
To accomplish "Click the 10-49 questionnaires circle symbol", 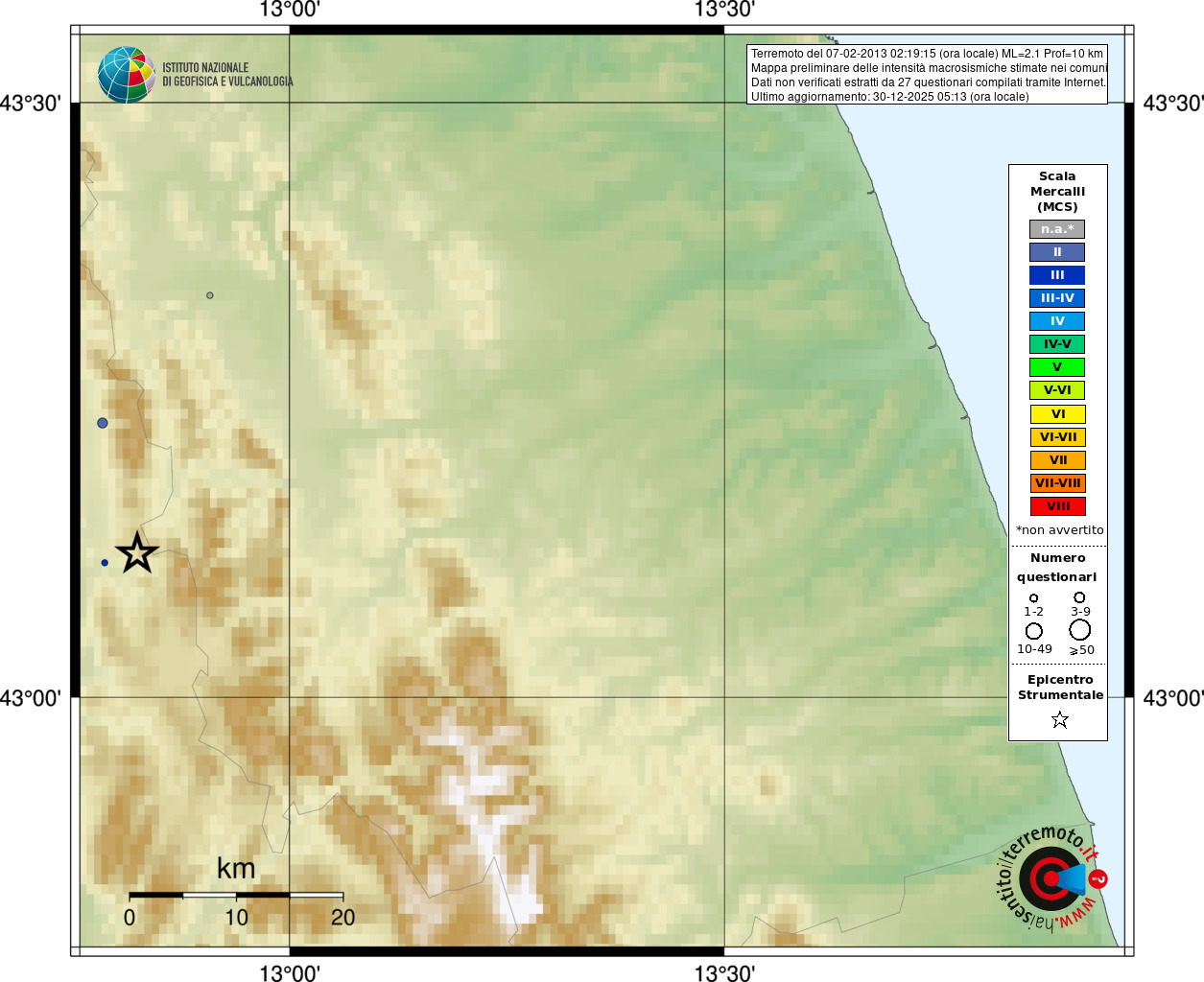I will (x=1034, y=631).
